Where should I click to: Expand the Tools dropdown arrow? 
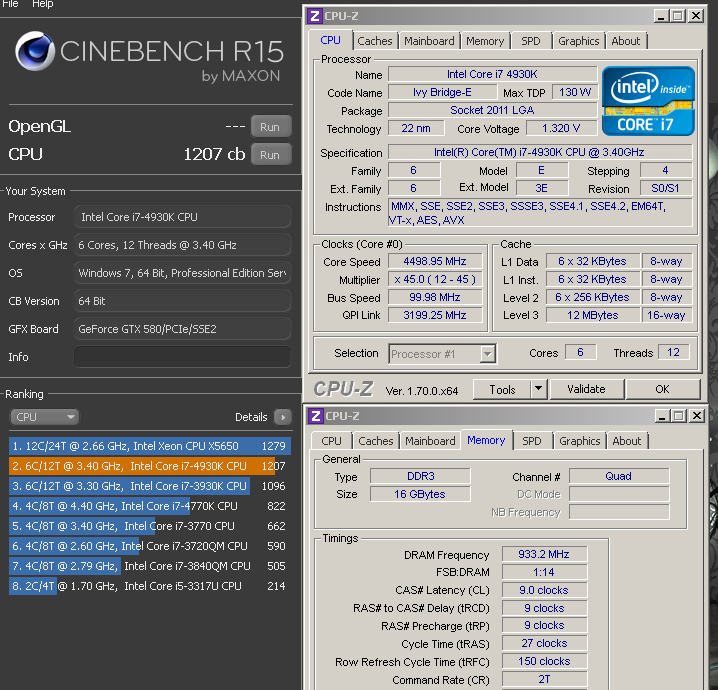point(539,389)
